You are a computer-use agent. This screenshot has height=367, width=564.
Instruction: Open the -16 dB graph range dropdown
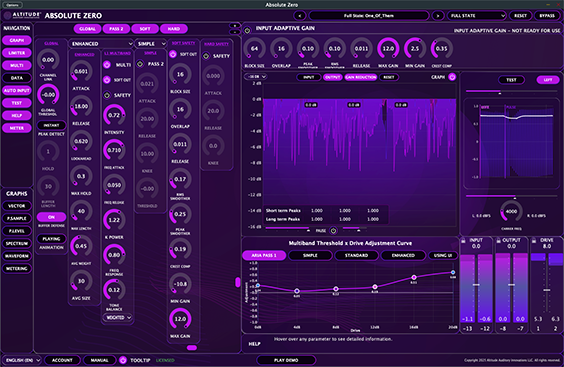(255, 77)
